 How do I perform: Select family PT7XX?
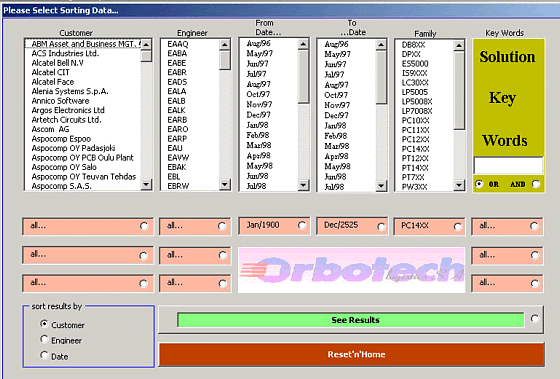click(413, 177)
